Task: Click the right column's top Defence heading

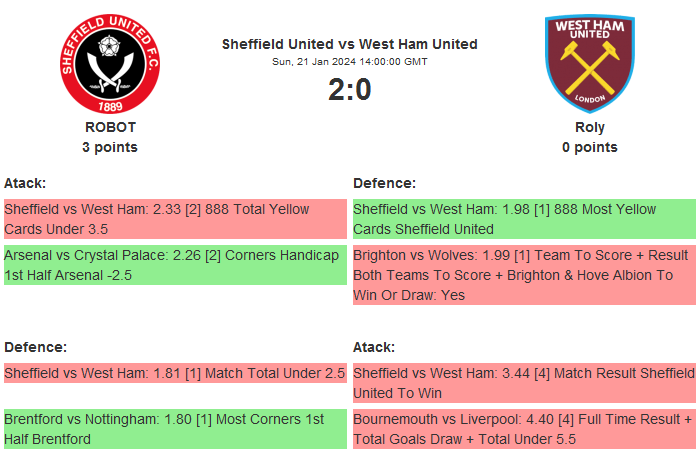Action: (x=384, y=183)
